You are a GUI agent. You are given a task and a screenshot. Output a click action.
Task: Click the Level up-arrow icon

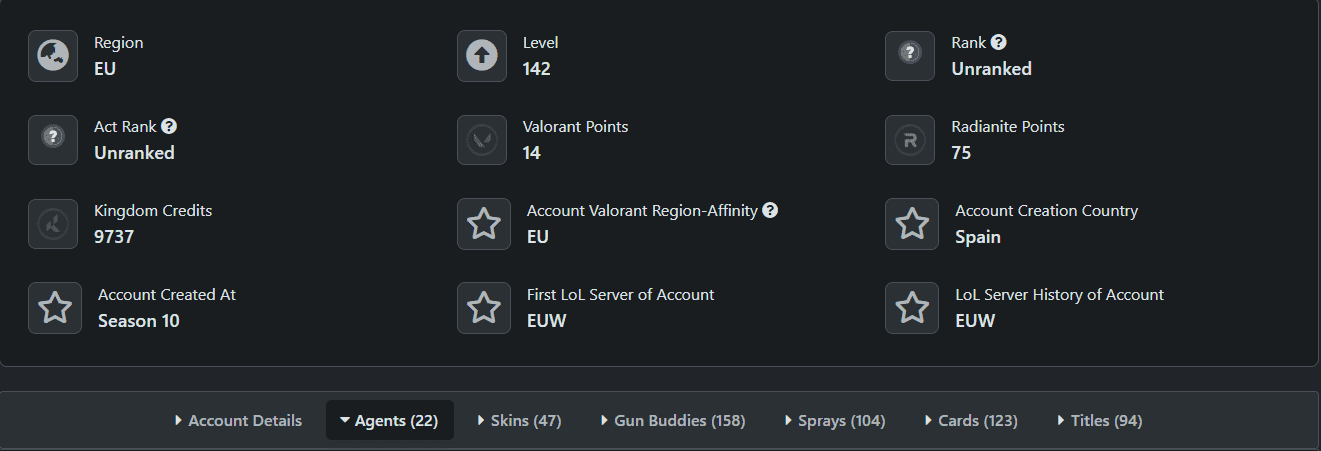click(482, 56)
